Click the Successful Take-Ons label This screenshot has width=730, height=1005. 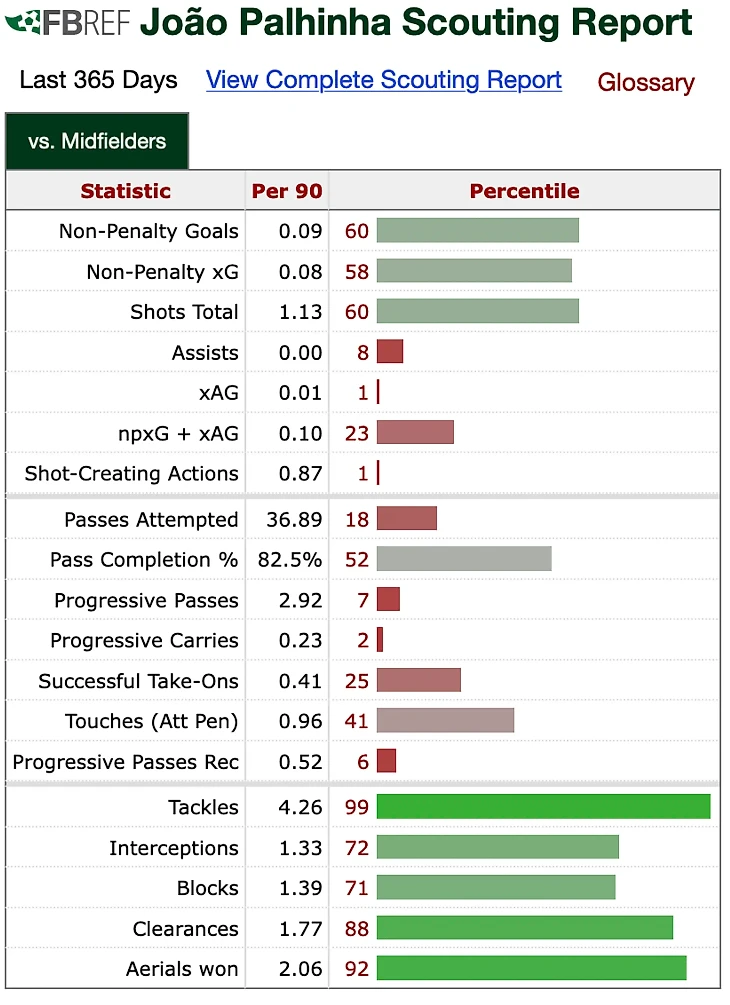click(x=138, y=681)
